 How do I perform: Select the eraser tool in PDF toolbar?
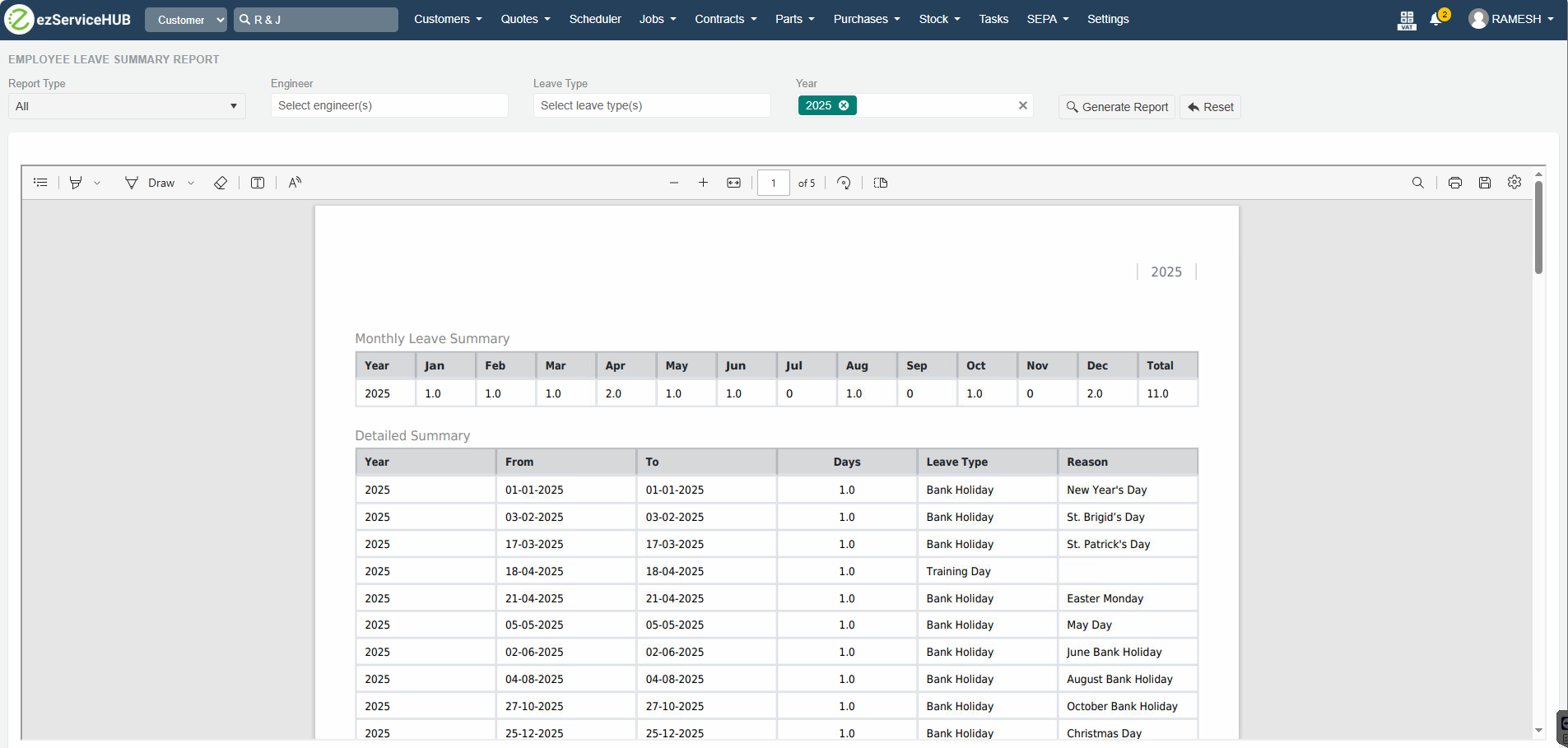pos(221,183)
